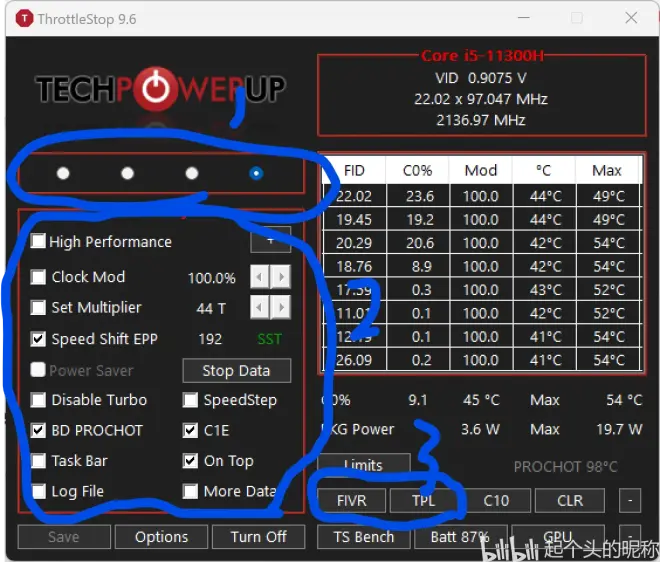Click the plus button beside High Performance
Image resolution: width=660 pixels, height=562 pixels.
point(271,240)
